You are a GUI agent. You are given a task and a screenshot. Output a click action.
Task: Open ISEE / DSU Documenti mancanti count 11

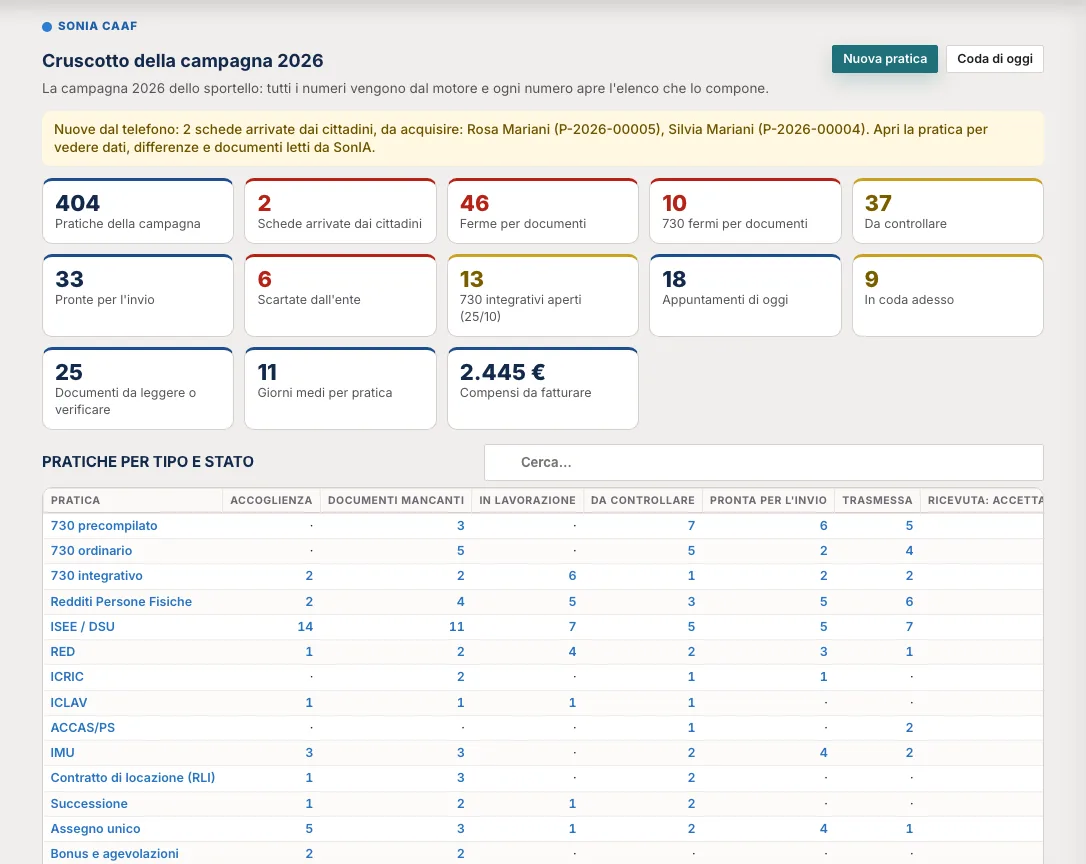click(x=456, y=626)
